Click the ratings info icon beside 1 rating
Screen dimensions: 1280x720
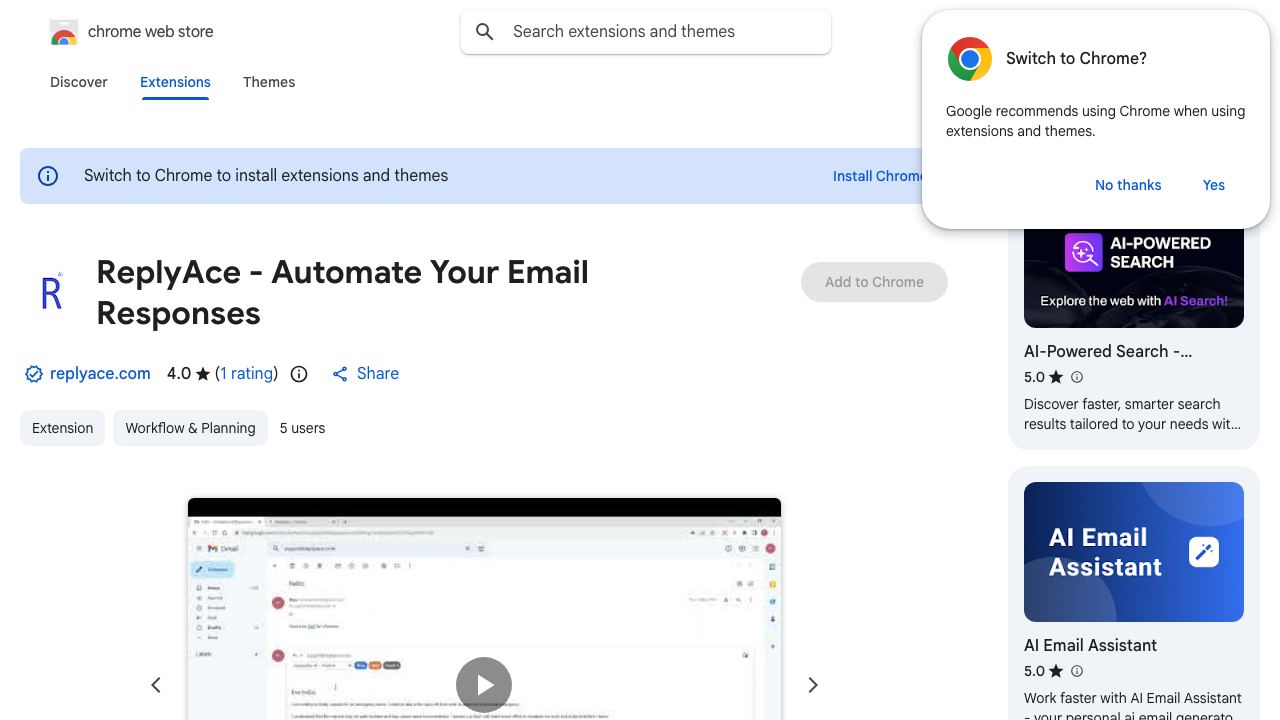pyautogui.click(x=299, y=374)
